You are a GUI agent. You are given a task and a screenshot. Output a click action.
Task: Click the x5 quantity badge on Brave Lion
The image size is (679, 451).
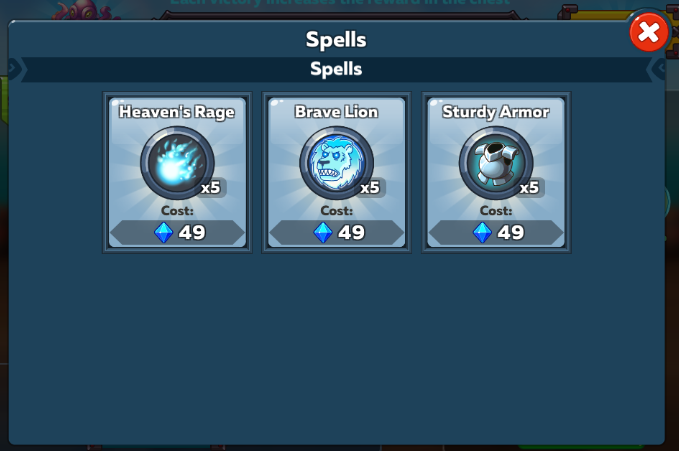point(371,188)
